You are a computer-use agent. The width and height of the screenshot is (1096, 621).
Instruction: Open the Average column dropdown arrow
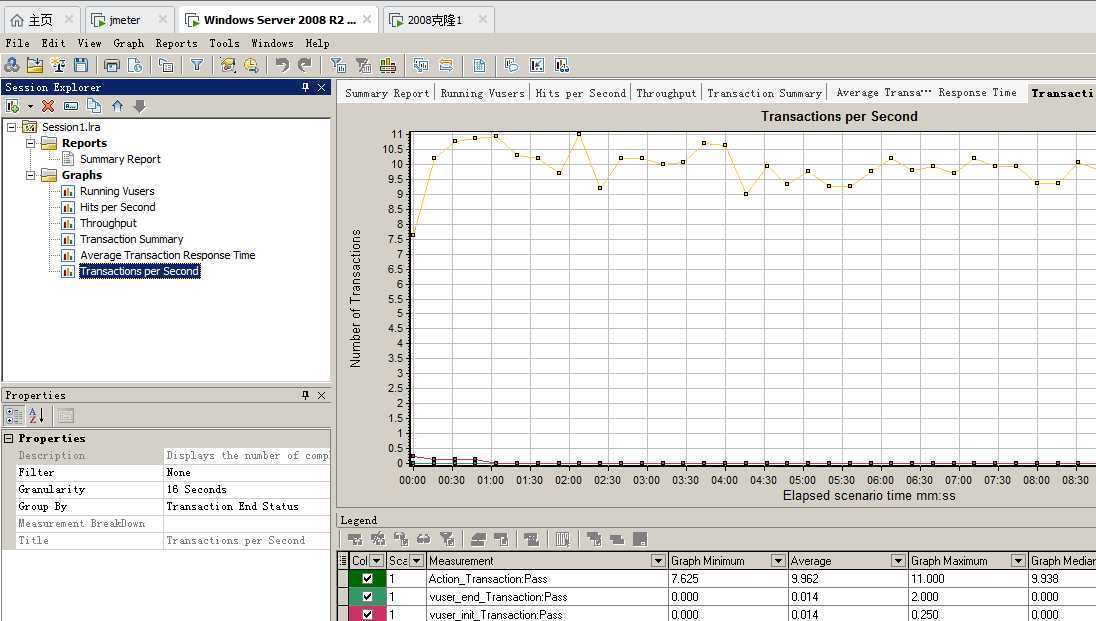[x=898, y=560]
